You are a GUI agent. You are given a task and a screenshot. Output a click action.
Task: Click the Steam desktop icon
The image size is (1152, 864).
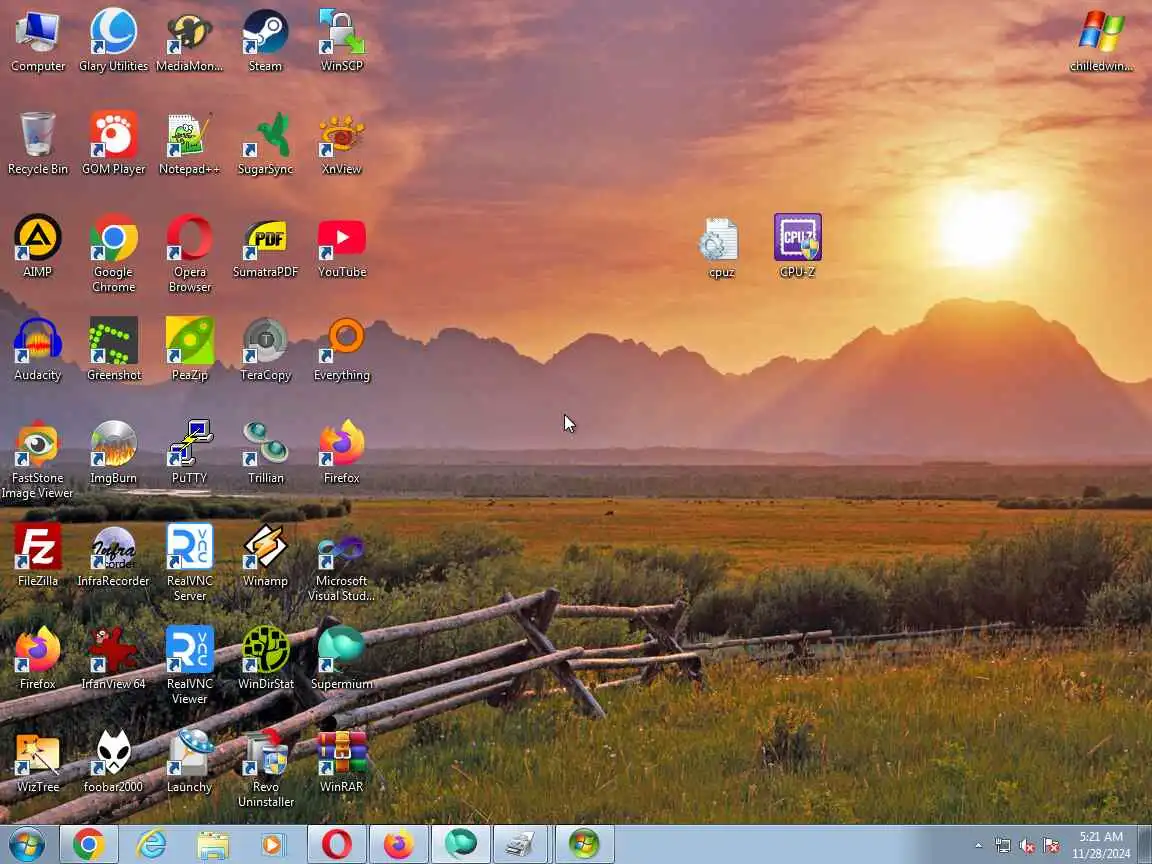click(x=265, y=41)
